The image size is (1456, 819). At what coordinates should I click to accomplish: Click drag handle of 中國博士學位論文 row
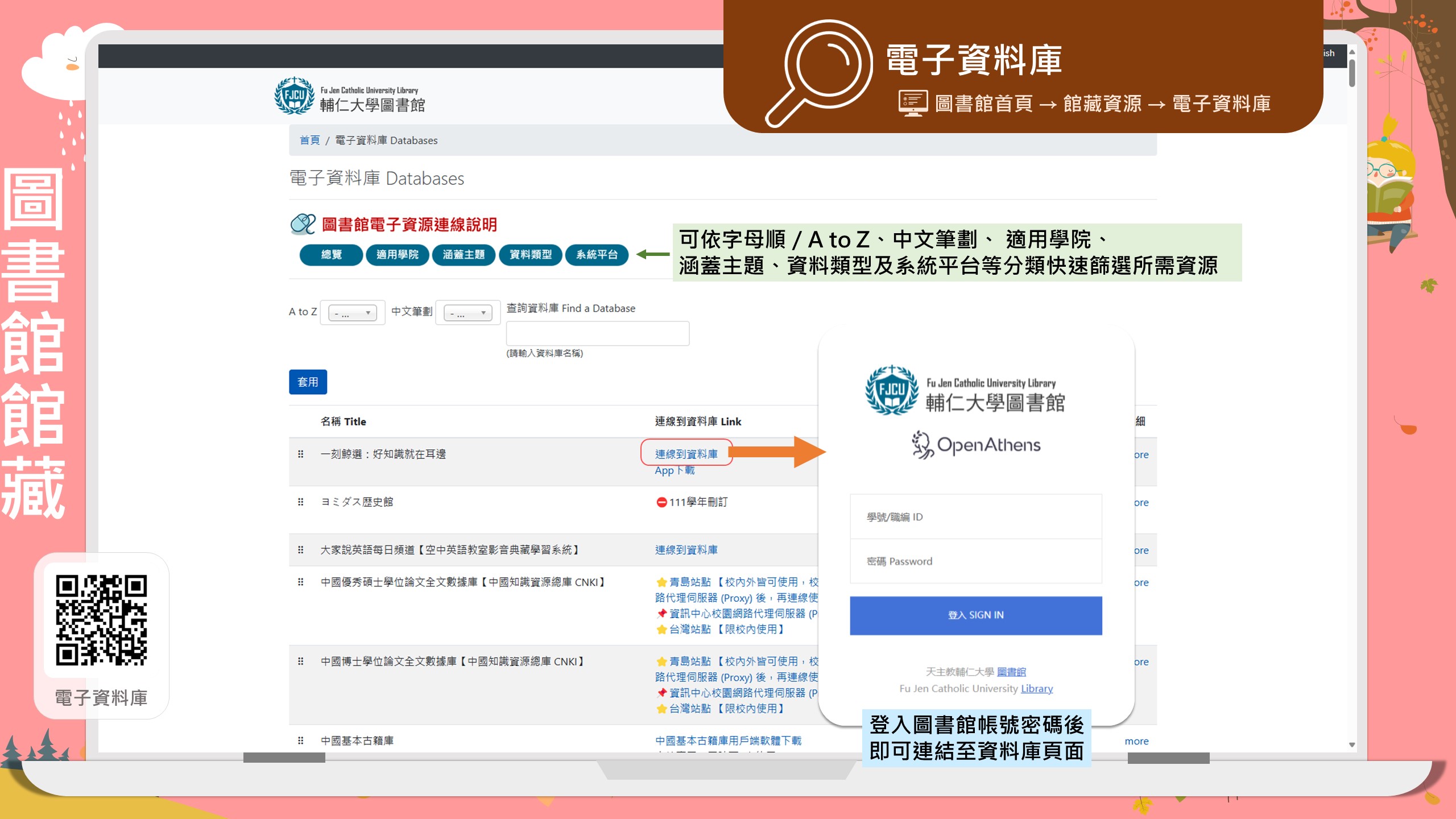(x=300, y=661)
